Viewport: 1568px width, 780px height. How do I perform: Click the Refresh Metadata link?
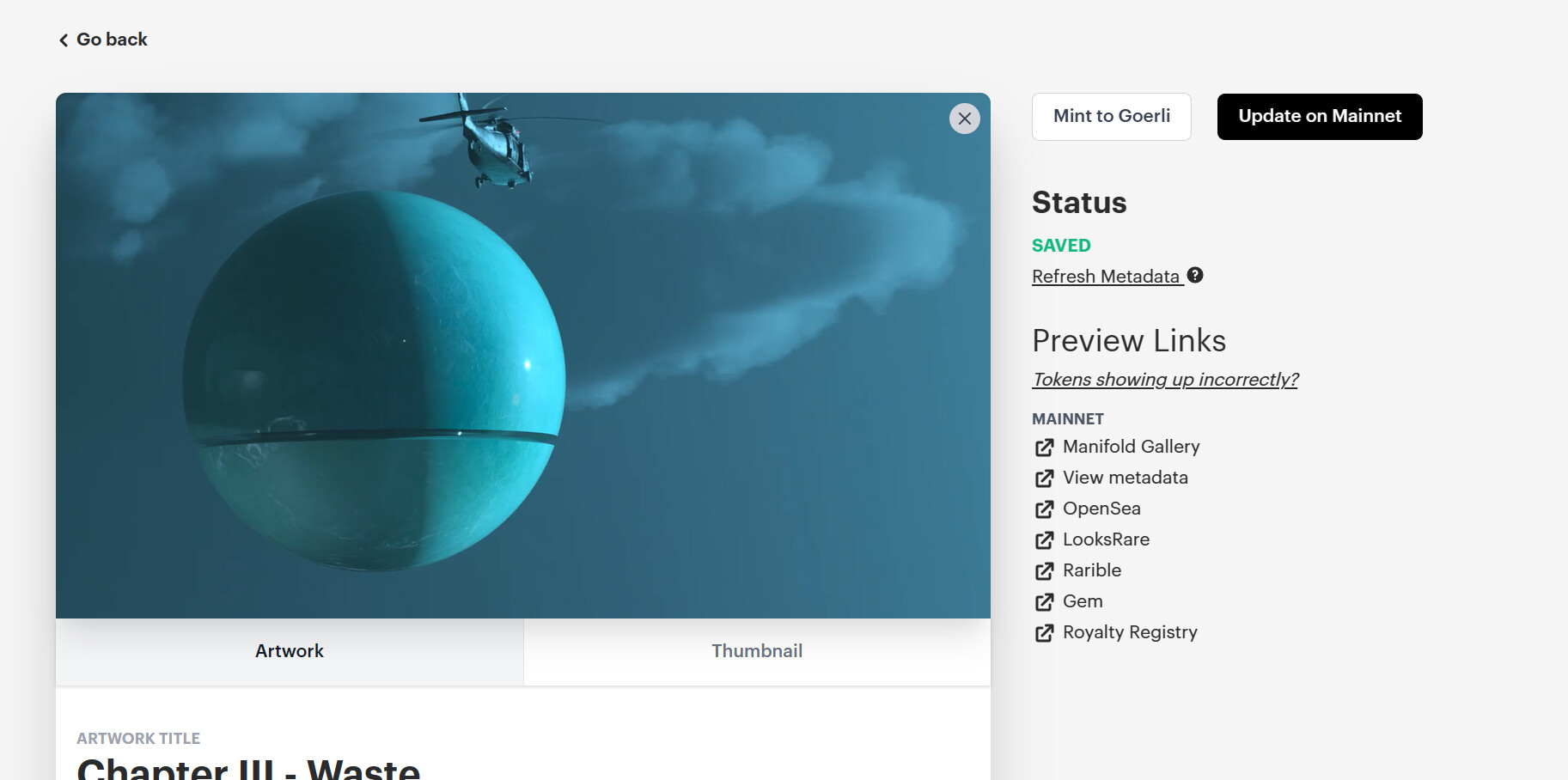click(1105, 277)
